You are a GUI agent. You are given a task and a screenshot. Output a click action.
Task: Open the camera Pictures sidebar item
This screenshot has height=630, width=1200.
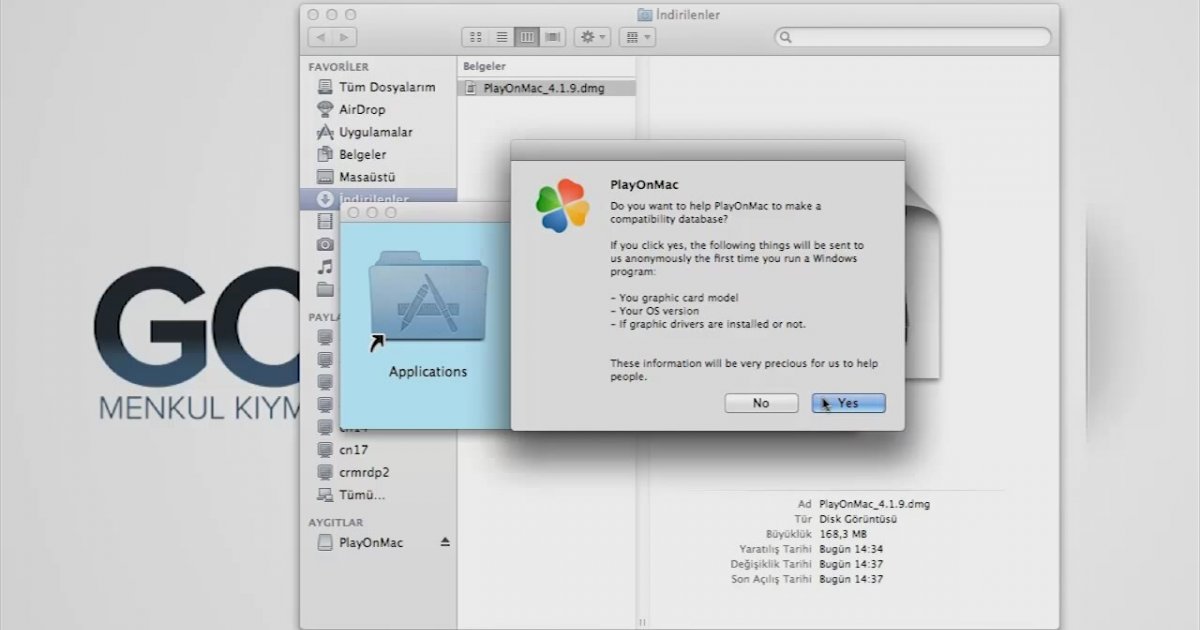point(325,244)
